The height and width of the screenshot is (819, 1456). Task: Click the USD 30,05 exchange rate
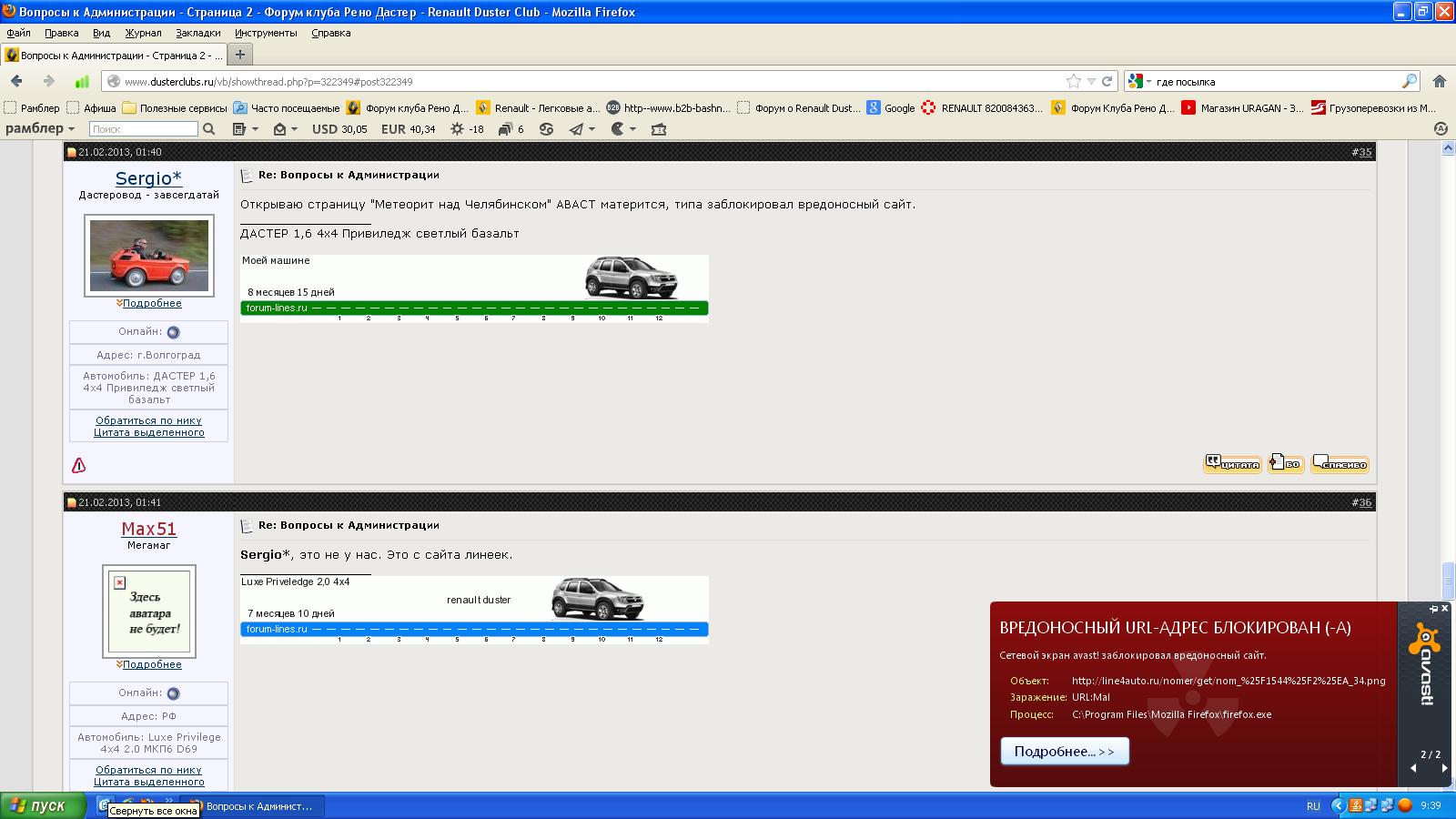click(x=339, y=129)
